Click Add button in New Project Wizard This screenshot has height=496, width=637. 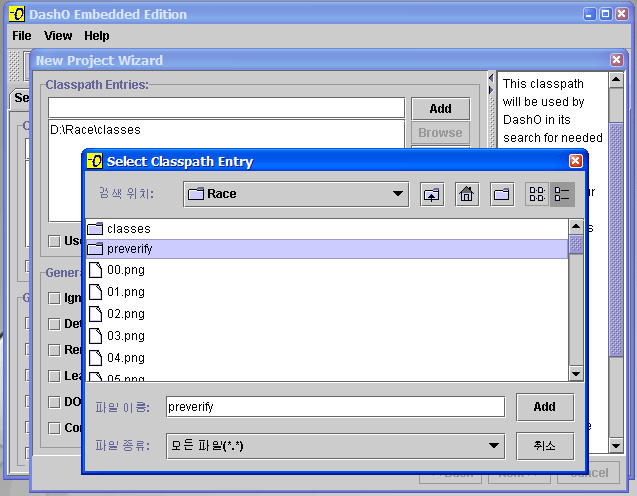pyautogui.click(x=440, y=108)
